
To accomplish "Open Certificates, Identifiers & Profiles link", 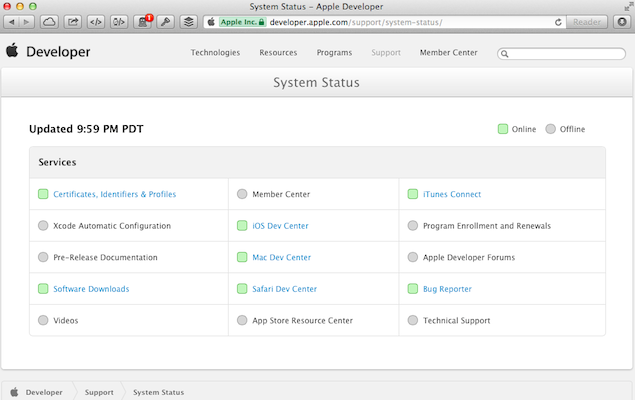I will click(x=115, y=194).
